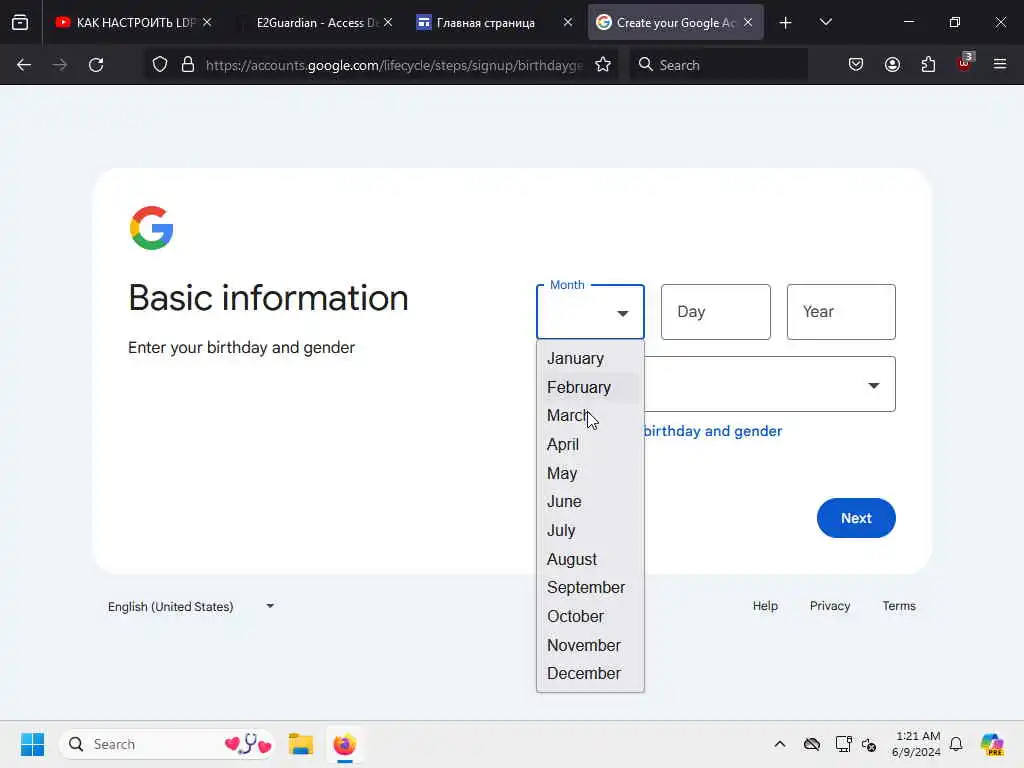Open Firefox application menu
The height and width of the screenshot is (768, 1024).
coord(1000,64)
